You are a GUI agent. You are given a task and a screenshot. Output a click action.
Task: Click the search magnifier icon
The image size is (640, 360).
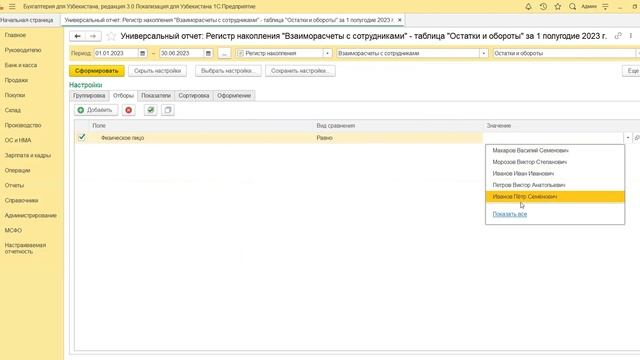click(x=573, y=7)
